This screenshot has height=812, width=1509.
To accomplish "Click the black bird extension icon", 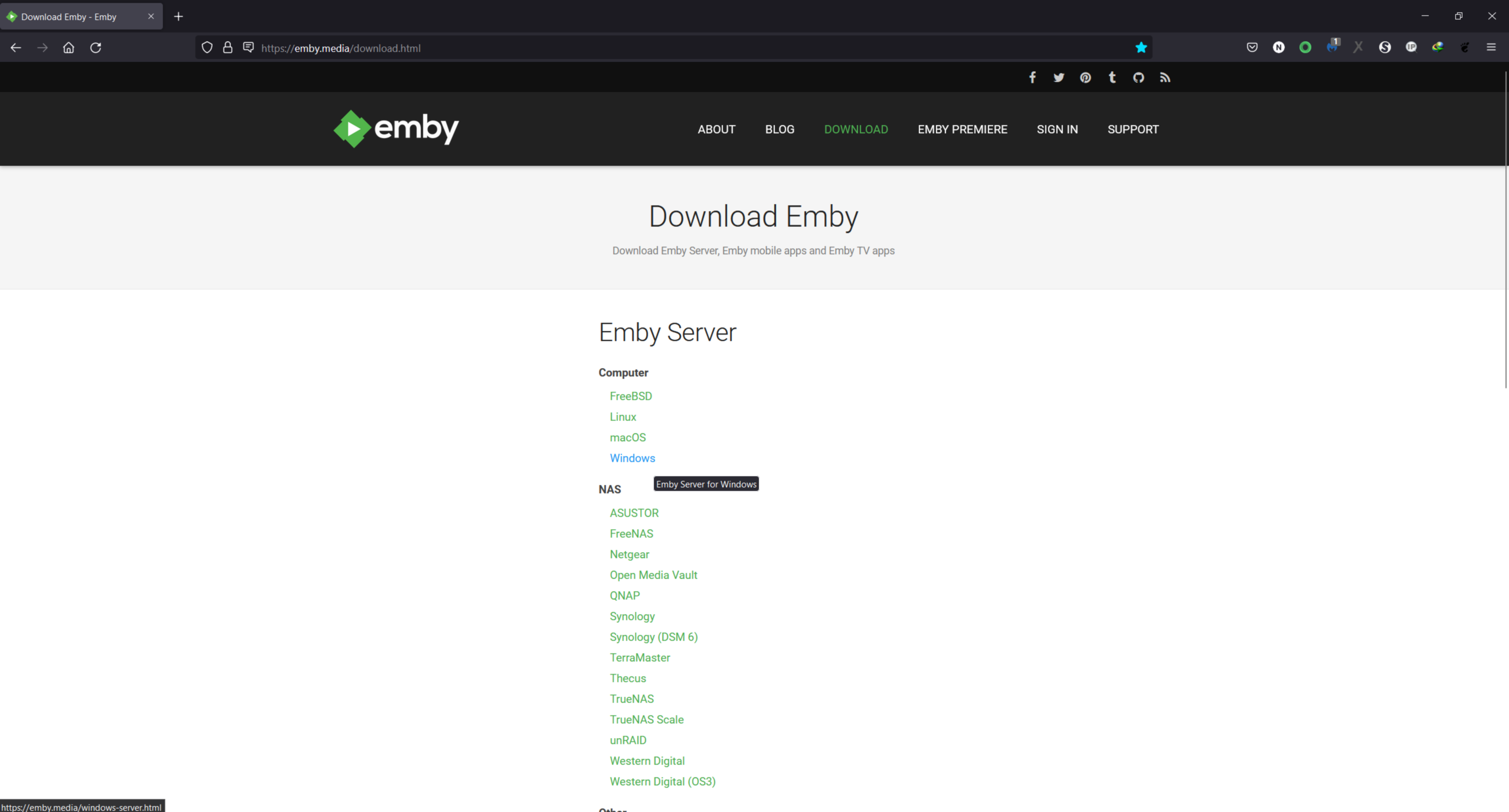I will point(1465,48).
